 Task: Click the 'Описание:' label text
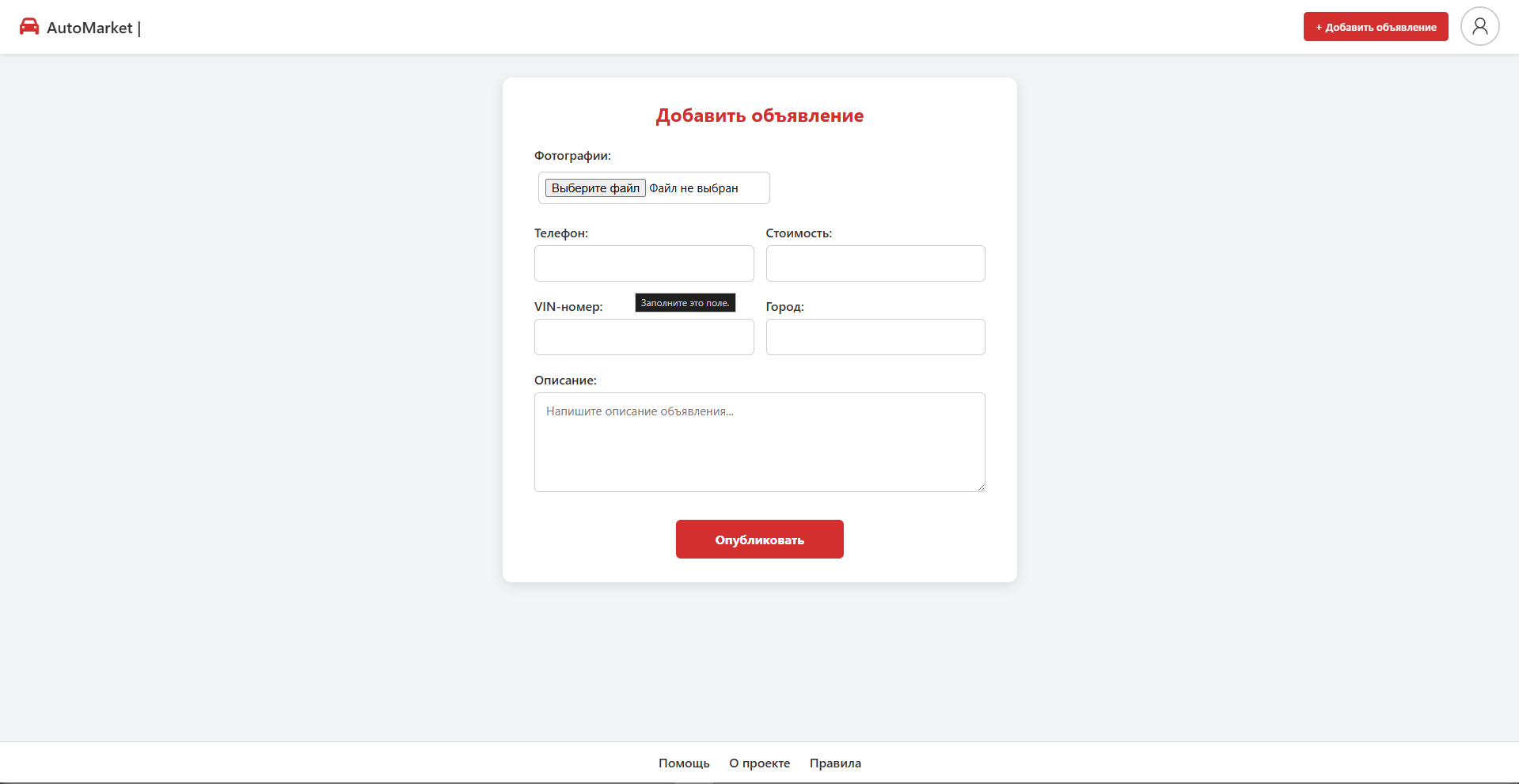[565, 381]
